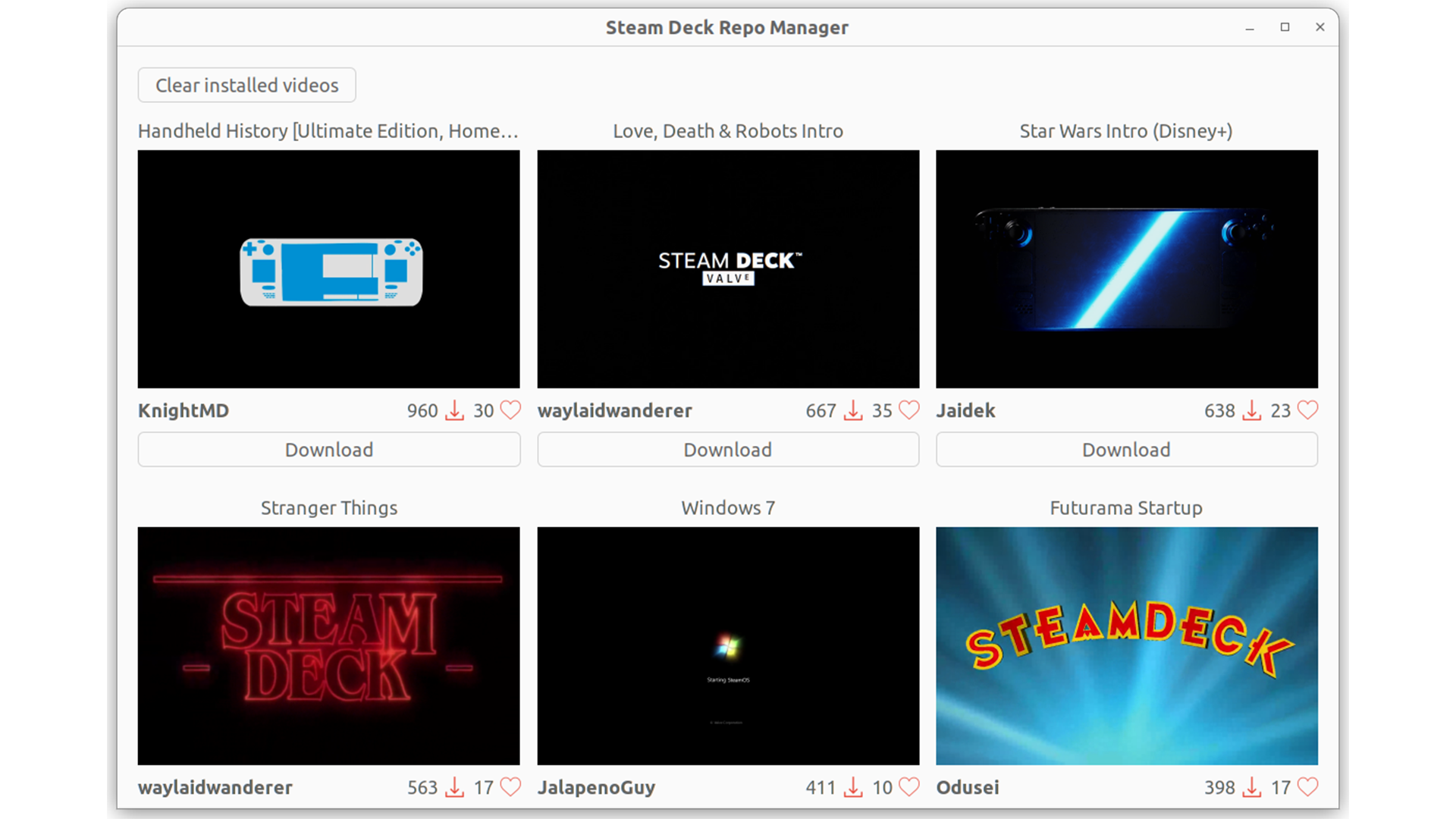
Task: Click the download icon for Jaidek Star Wars video
Action: click(x=1250, y=410)
